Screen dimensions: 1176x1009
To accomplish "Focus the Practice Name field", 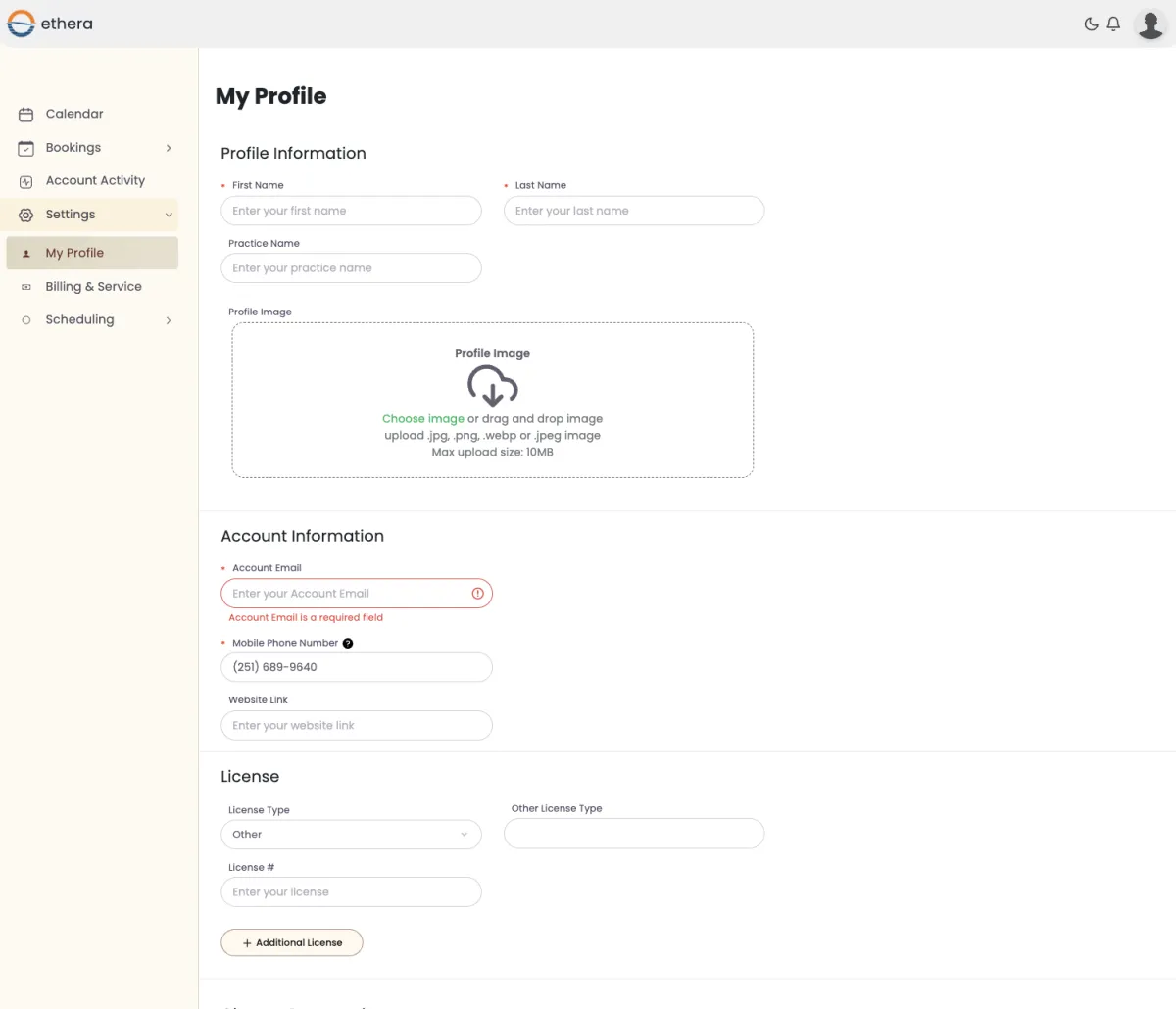I will [x=351, y=268].
